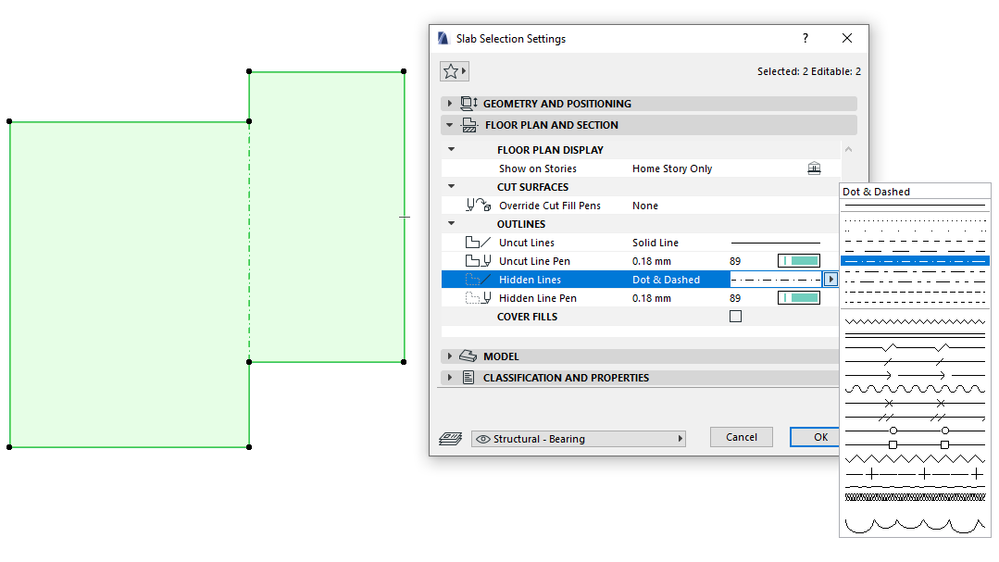Image resolution: width=999 pixels, height=562 pixels.
Task: Click the Uncut Lines solid line preview
Action: point(775,243)
